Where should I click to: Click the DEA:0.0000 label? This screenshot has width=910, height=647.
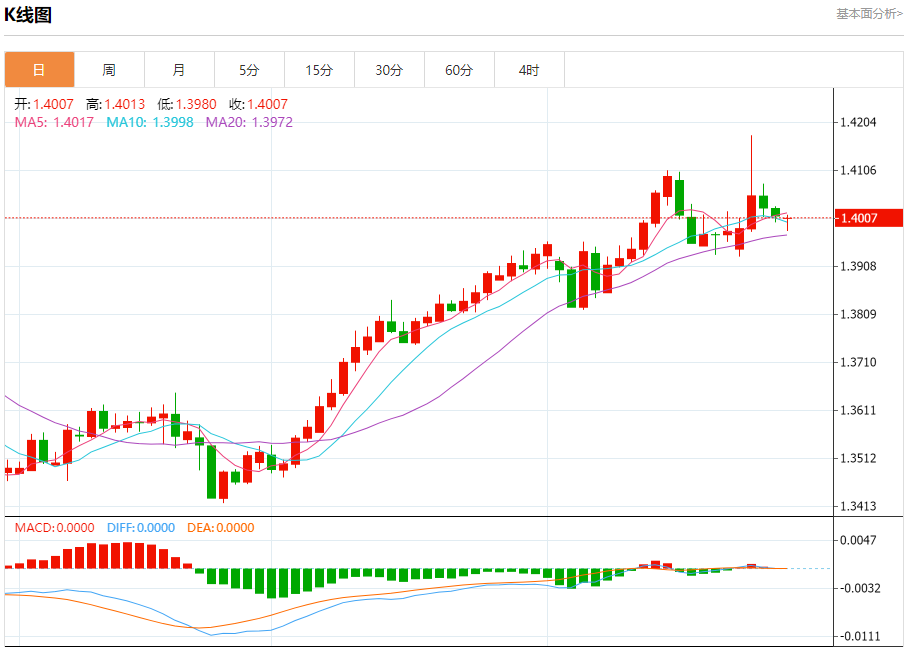(221, 528)
